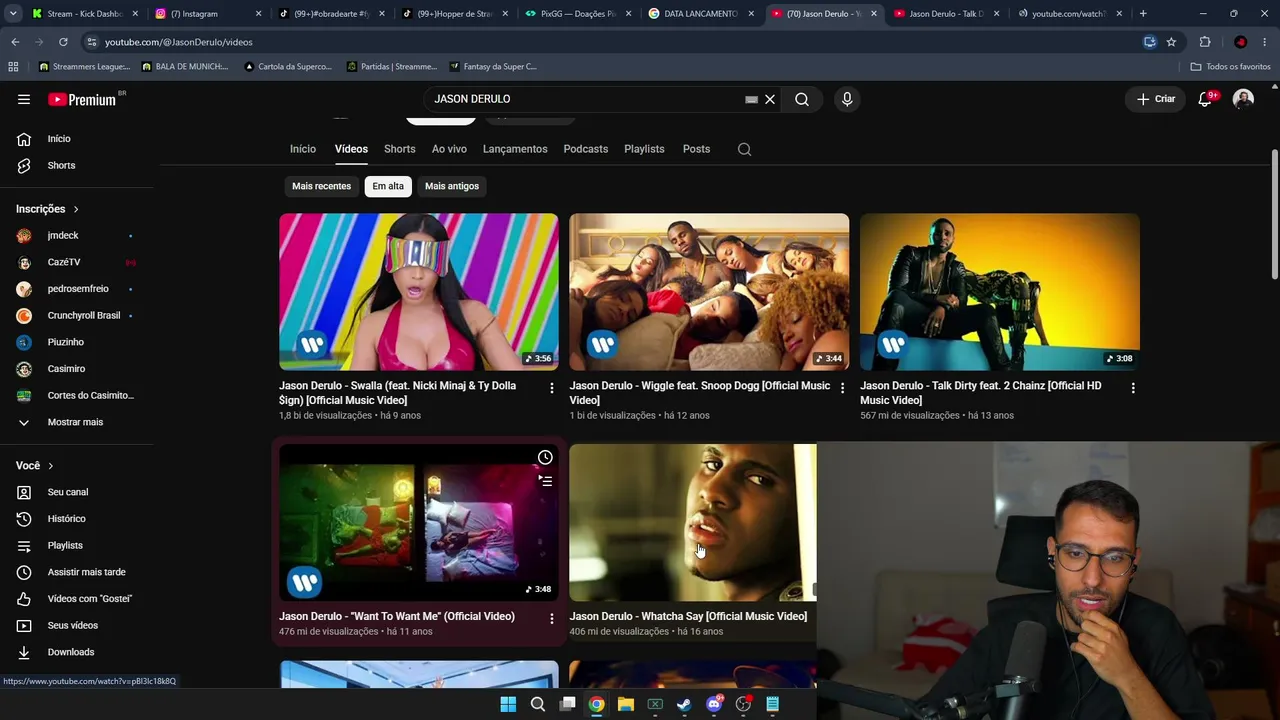The image size is (1280, 720).
Task: Start voice search with the microphone
Action: click(x=847, y=99)
